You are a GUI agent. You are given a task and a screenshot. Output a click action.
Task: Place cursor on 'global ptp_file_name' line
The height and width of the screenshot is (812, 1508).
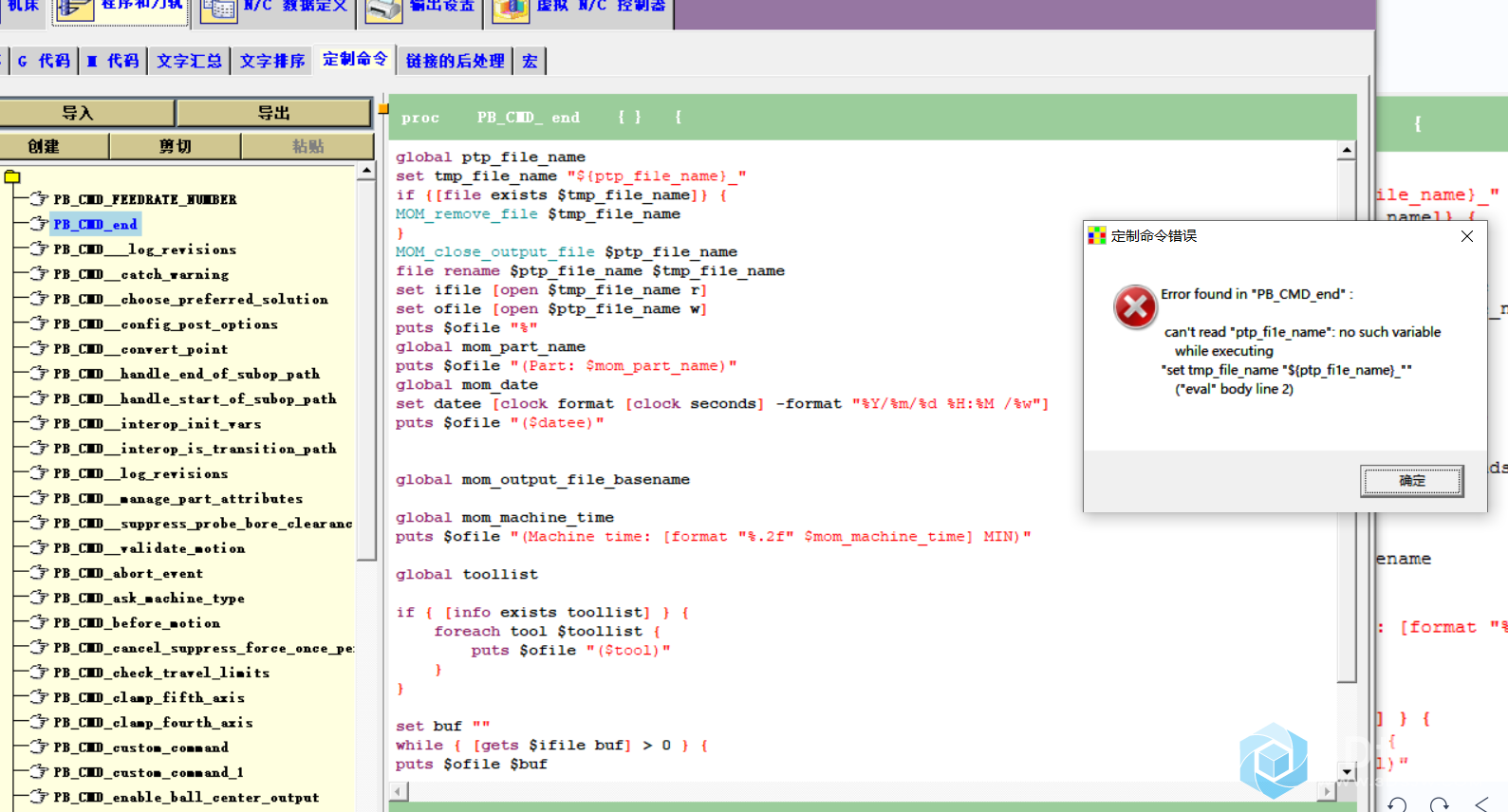(491, 157)
